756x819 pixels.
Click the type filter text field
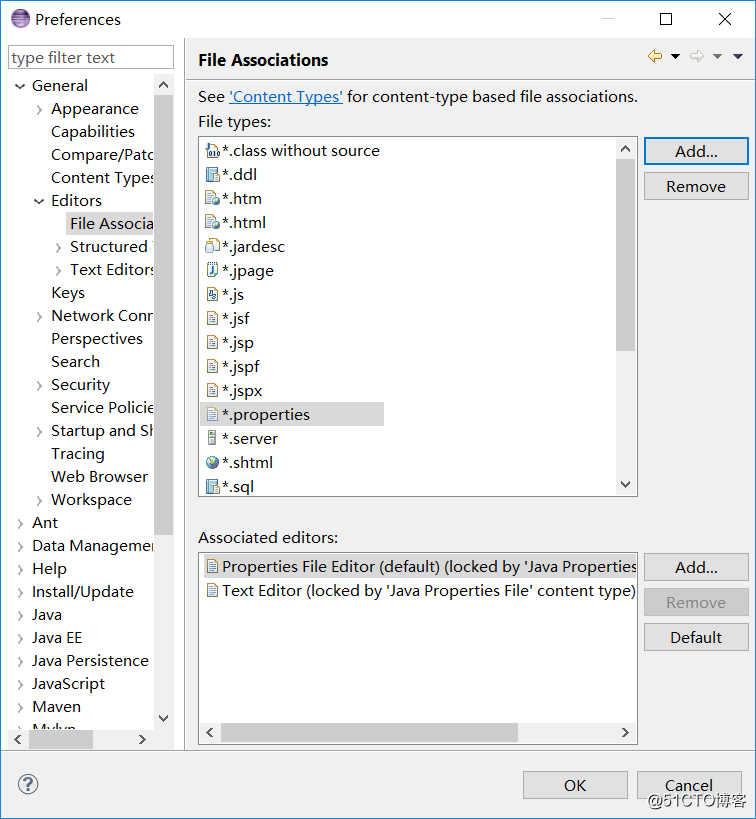[91, 57]
